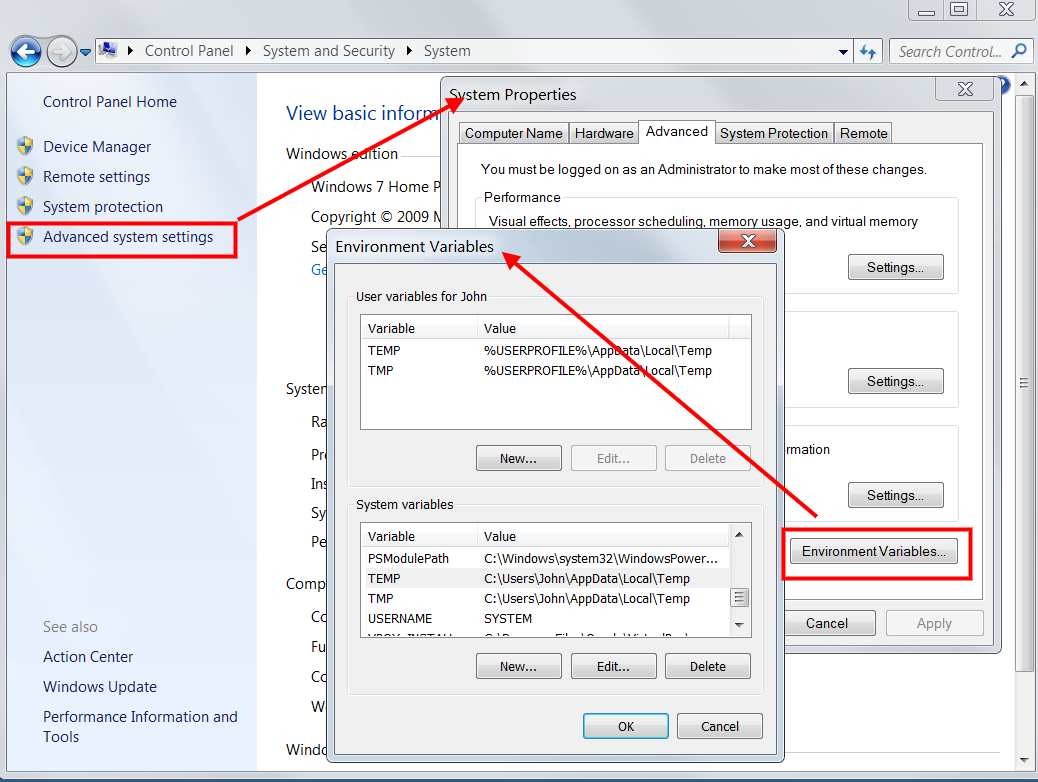The image size is (1038, 782).
Task: Click the system variables list scroll-up arrow
Action: [x=739, y=535]
